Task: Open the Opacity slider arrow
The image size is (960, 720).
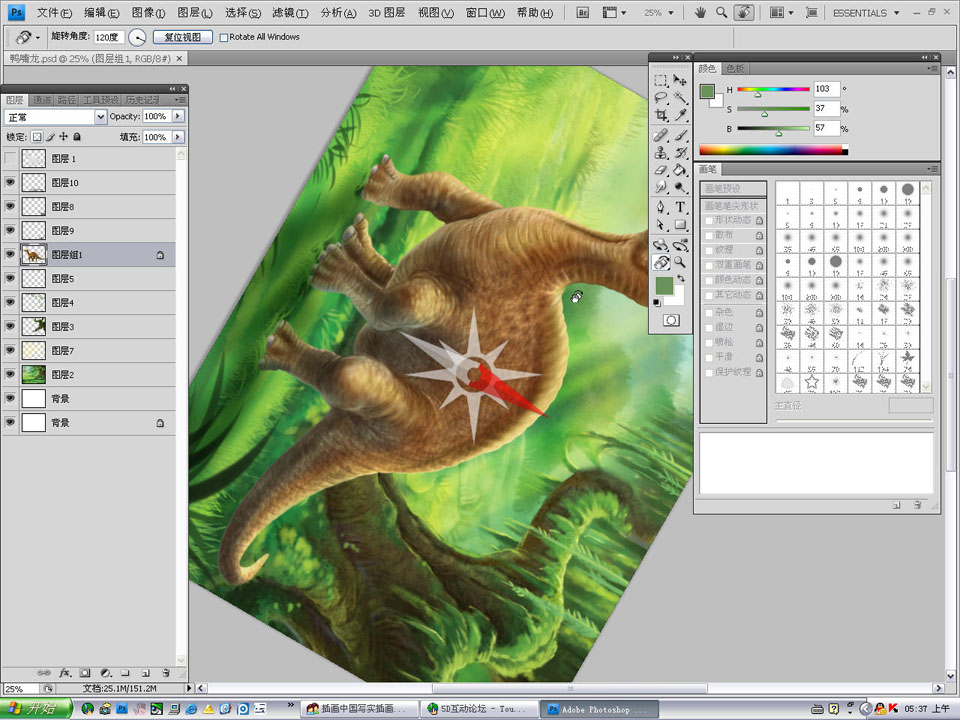Action: [x=178, y=116]
